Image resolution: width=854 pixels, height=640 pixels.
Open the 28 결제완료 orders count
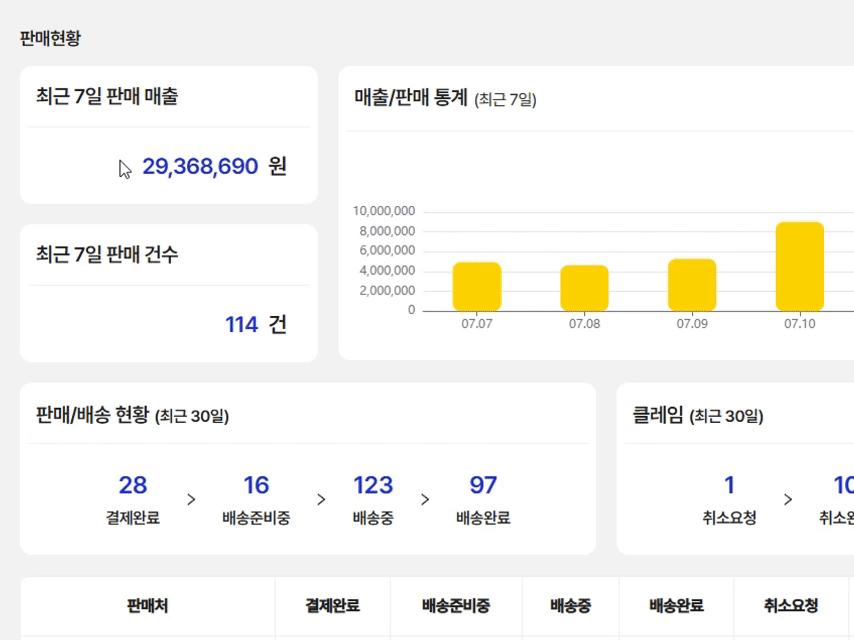pos(133,485)
